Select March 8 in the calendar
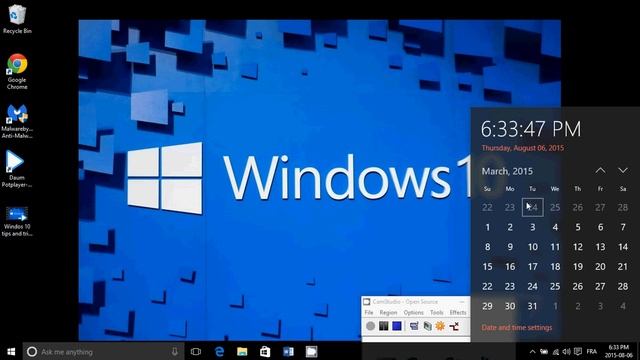 click(x=487, y=247)
